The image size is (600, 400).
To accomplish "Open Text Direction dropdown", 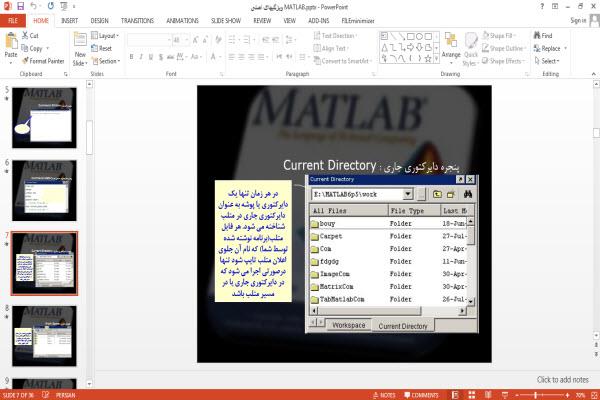I will pyautogui.click(x=336, y=36).
